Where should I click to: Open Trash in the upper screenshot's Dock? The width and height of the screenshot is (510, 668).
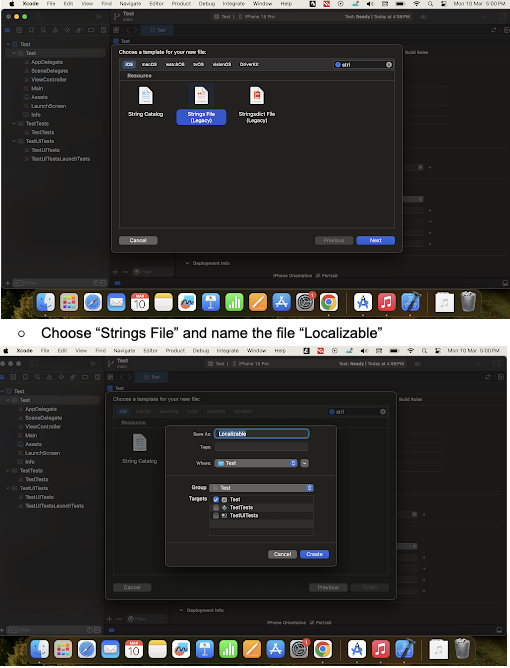468,302
